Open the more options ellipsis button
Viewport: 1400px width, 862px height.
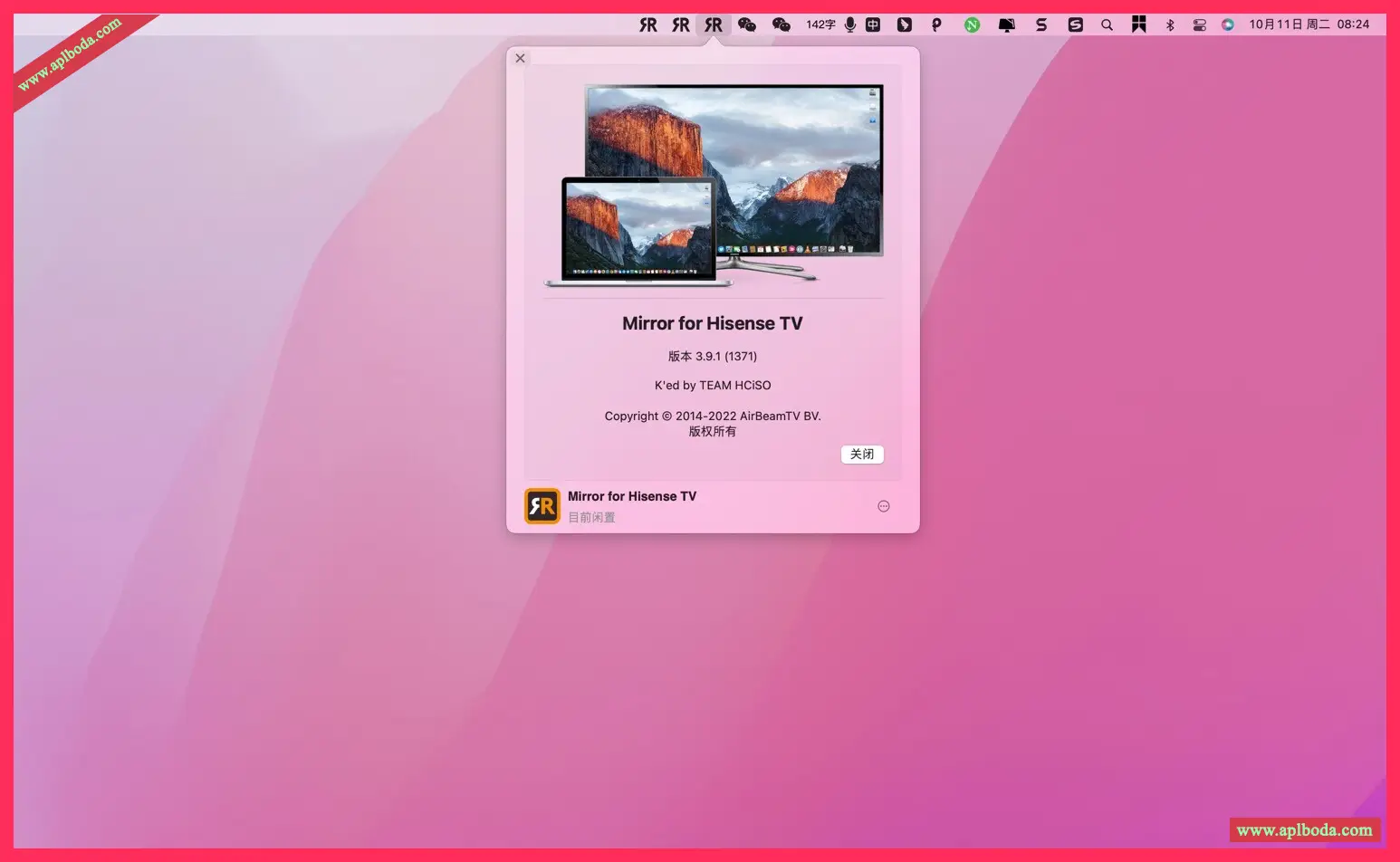point(884,506)
